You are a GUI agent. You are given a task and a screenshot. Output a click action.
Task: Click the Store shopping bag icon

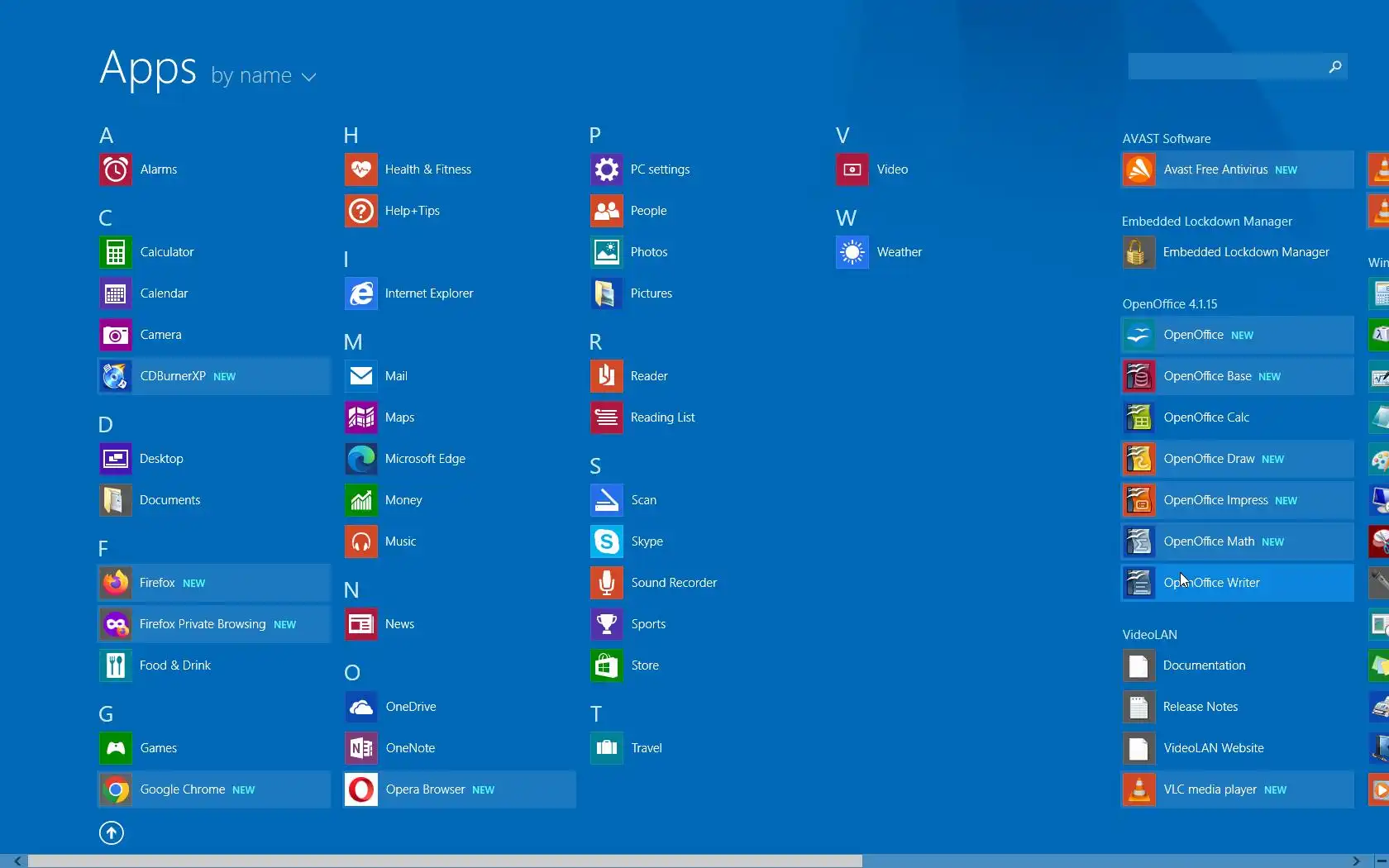(607, 665)
